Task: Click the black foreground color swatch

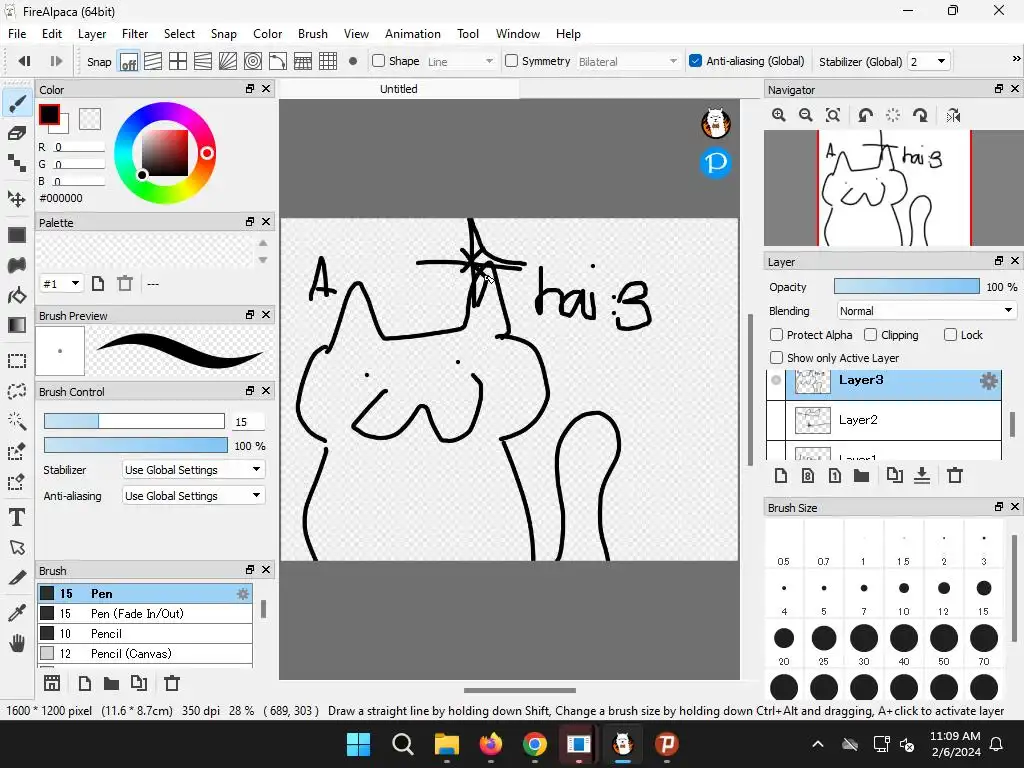Action: click(x=49, y=115)
